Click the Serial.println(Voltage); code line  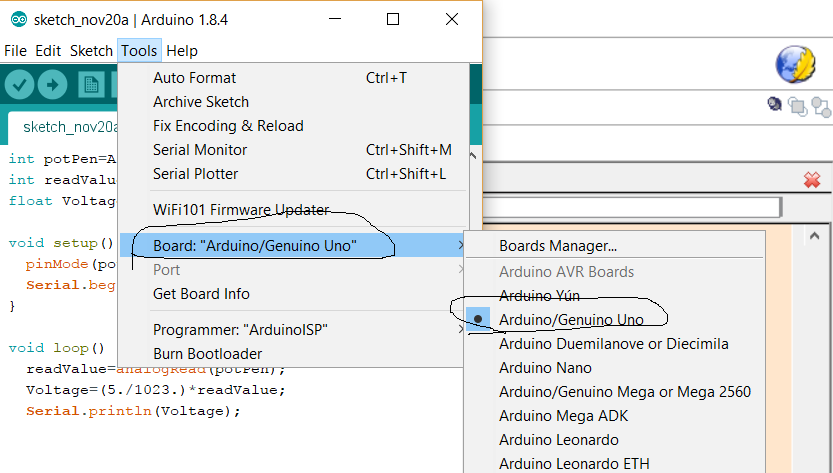pos(133,411)
